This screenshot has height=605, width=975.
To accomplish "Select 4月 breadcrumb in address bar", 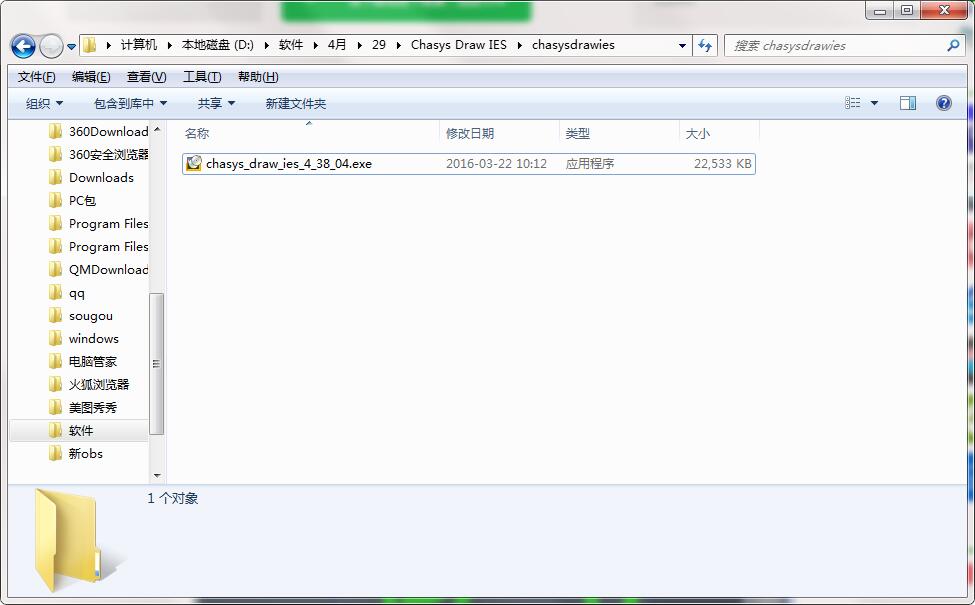I will [337, 45].
